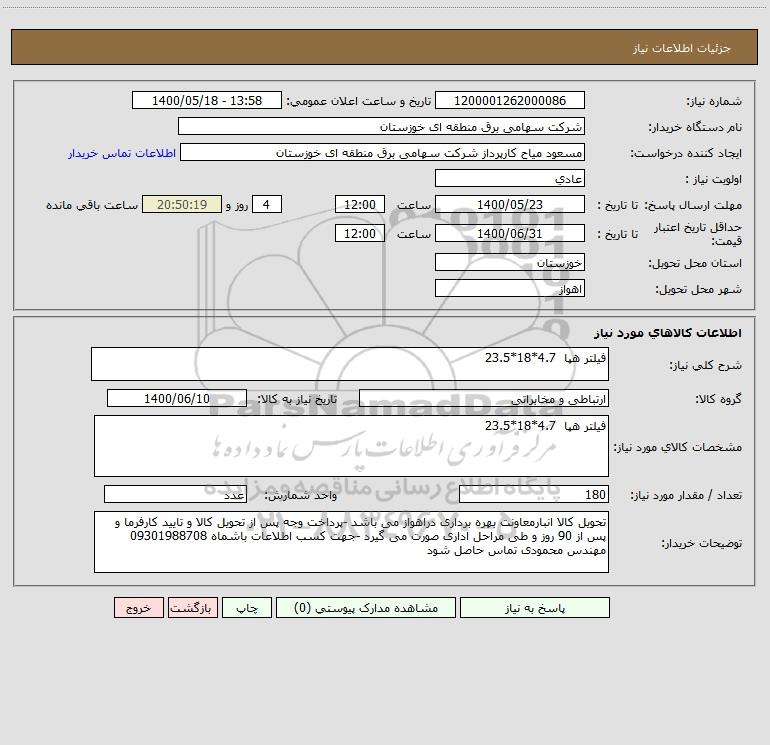770x745 pixels.
Task: Open اطلاعات تماس خریدار link
Action: [122, 153]
